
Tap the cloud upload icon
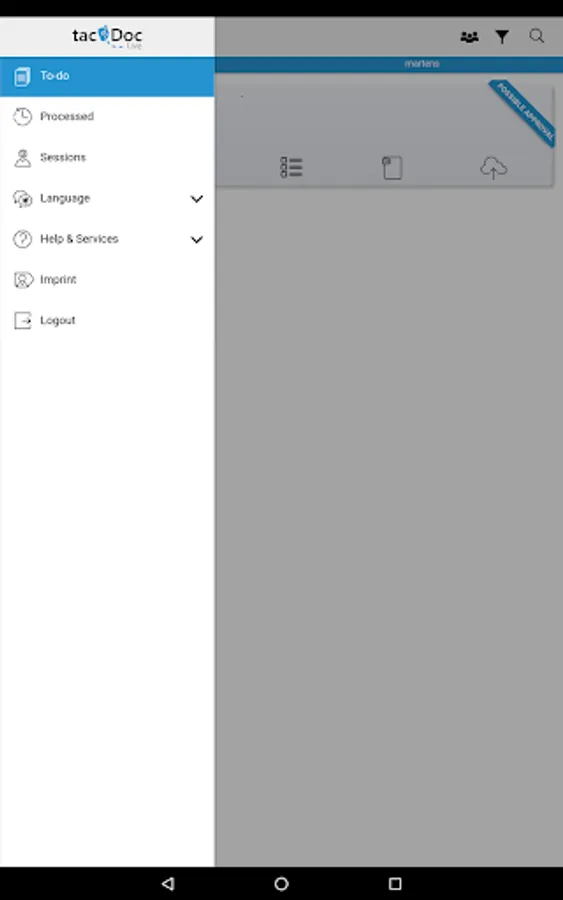click(494, 168)
